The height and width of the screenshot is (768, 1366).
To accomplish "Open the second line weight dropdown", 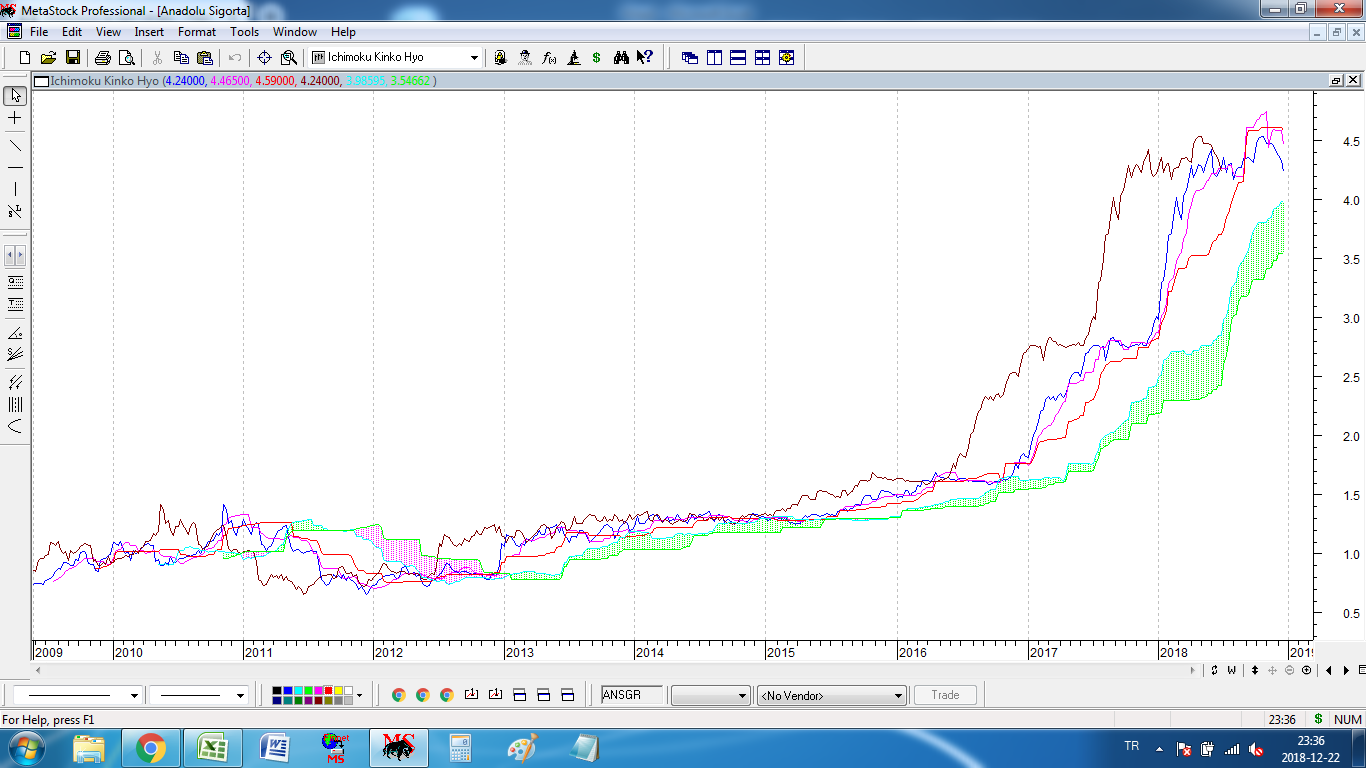I will tap(240, 695).
